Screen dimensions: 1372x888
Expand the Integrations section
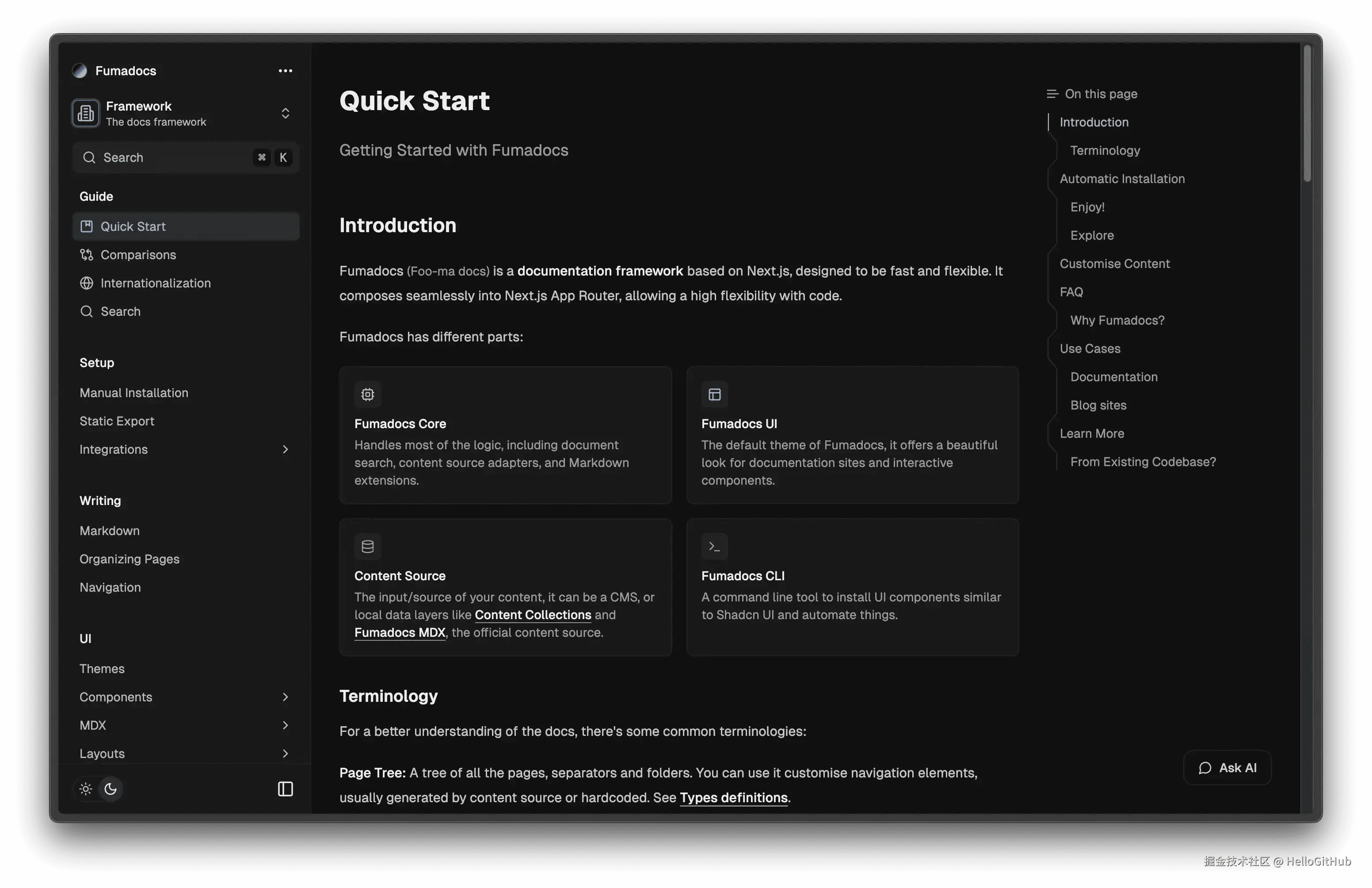click(285, 449)
